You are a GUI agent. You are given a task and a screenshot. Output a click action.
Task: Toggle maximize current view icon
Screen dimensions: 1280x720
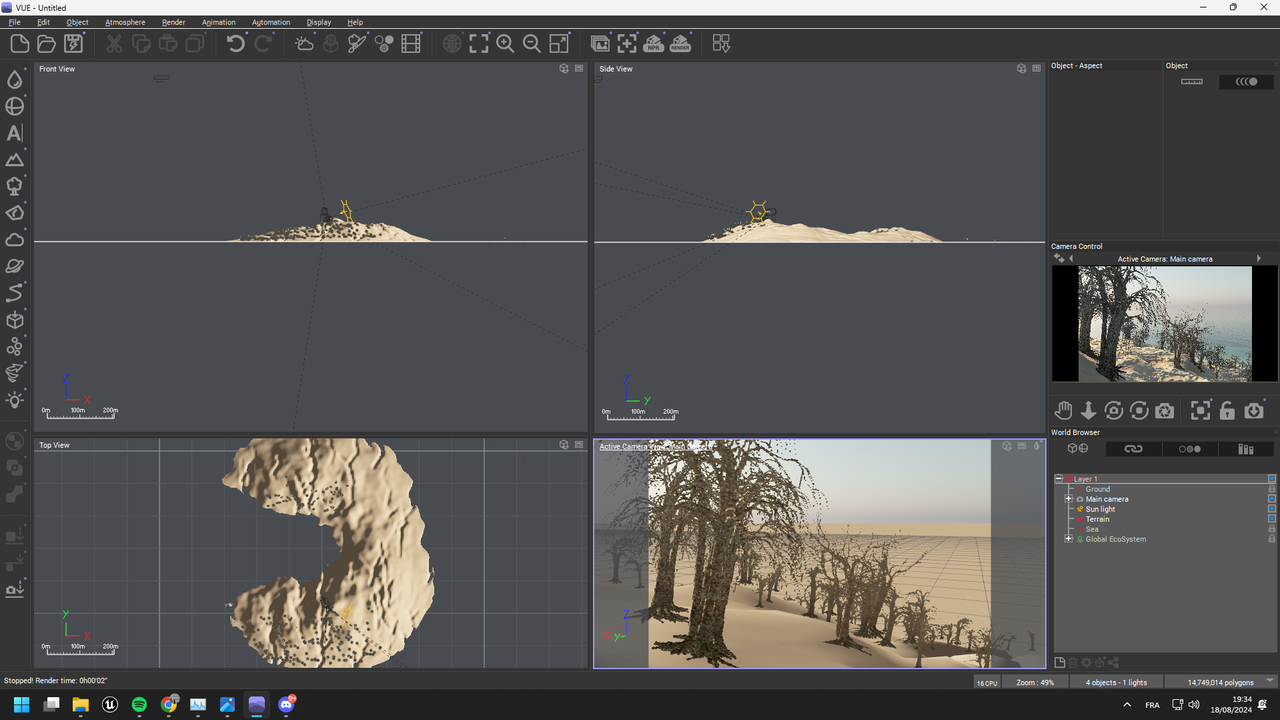coord(559,43)
